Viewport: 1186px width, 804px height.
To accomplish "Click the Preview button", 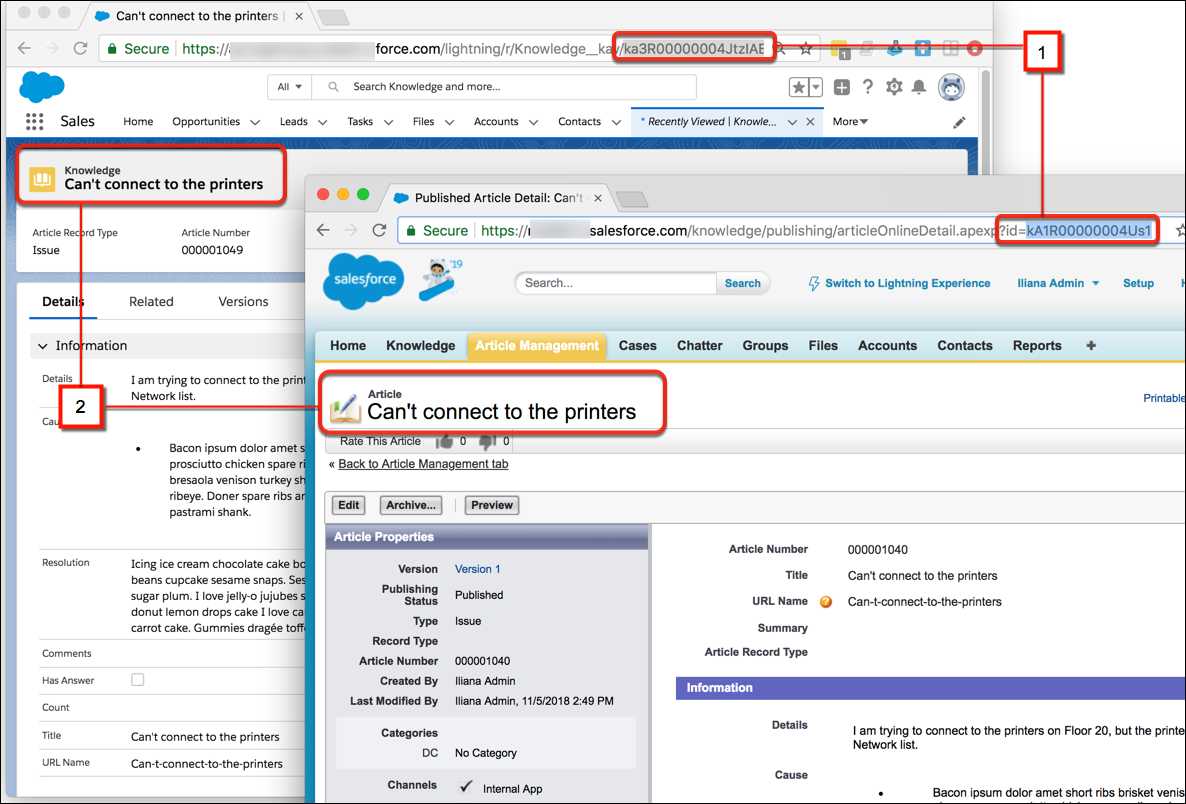I will 492,505.
